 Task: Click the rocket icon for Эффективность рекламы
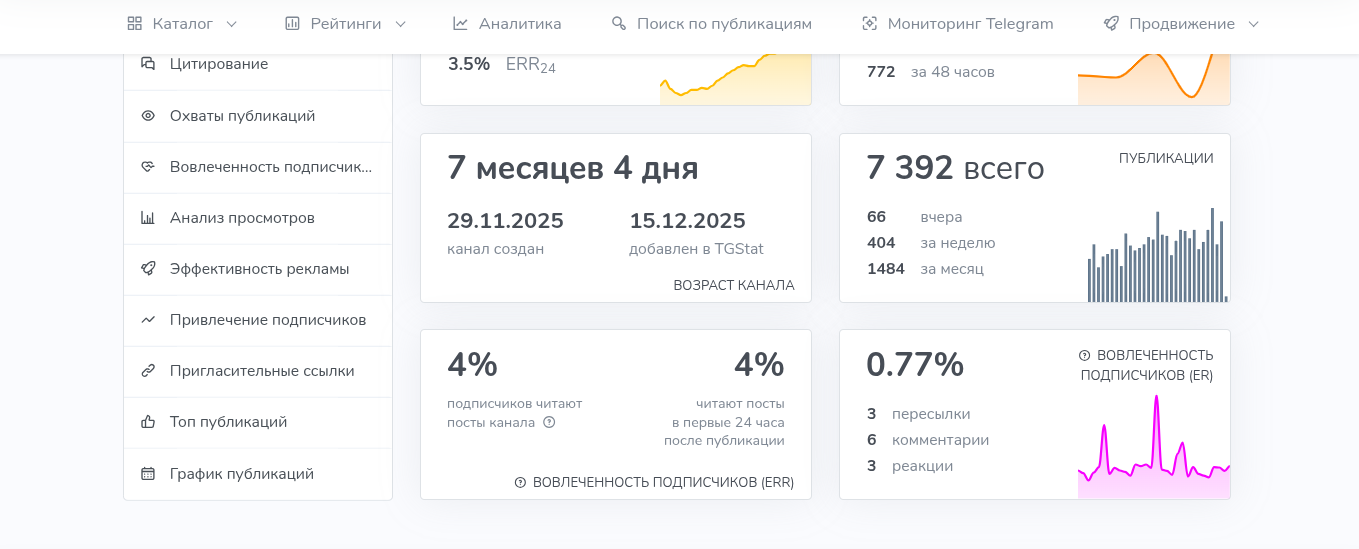pyautogui.click(x=148, y=269)
